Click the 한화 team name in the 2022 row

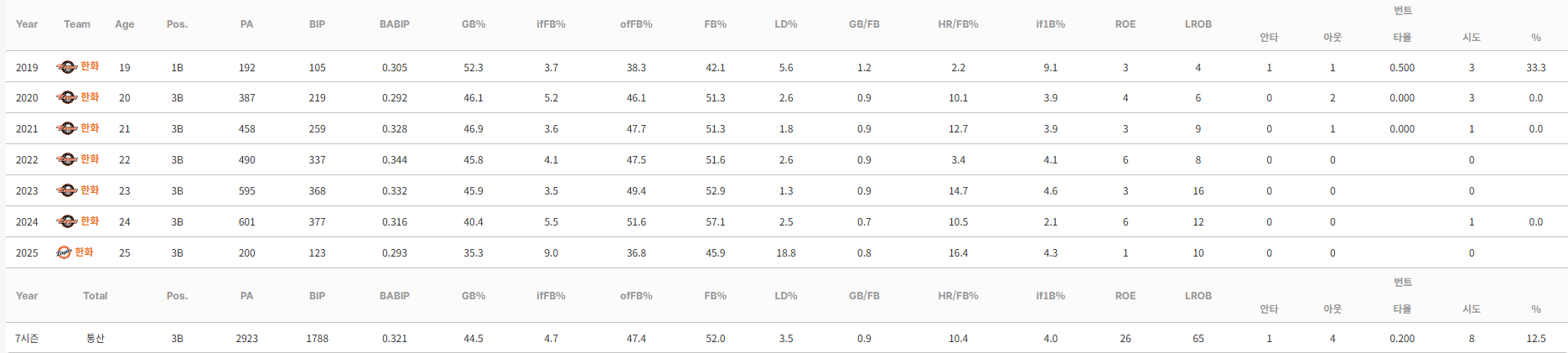pos(90,159)
